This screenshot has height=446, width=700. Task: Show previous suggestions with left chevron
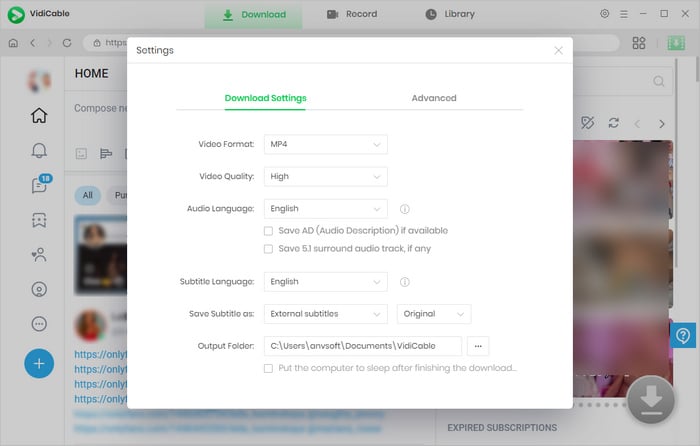tap(637, 124)
